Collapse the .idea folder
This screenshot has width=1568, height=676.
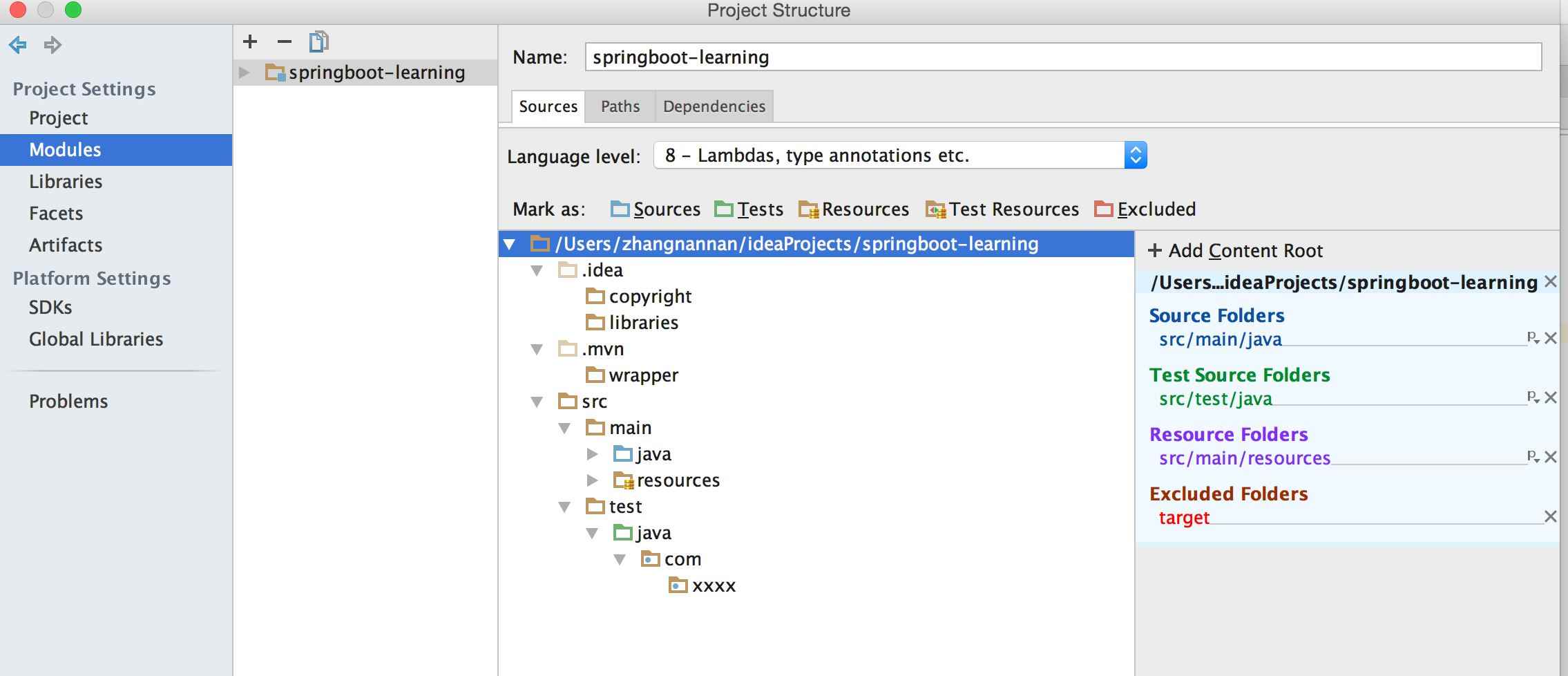[537, 270]
